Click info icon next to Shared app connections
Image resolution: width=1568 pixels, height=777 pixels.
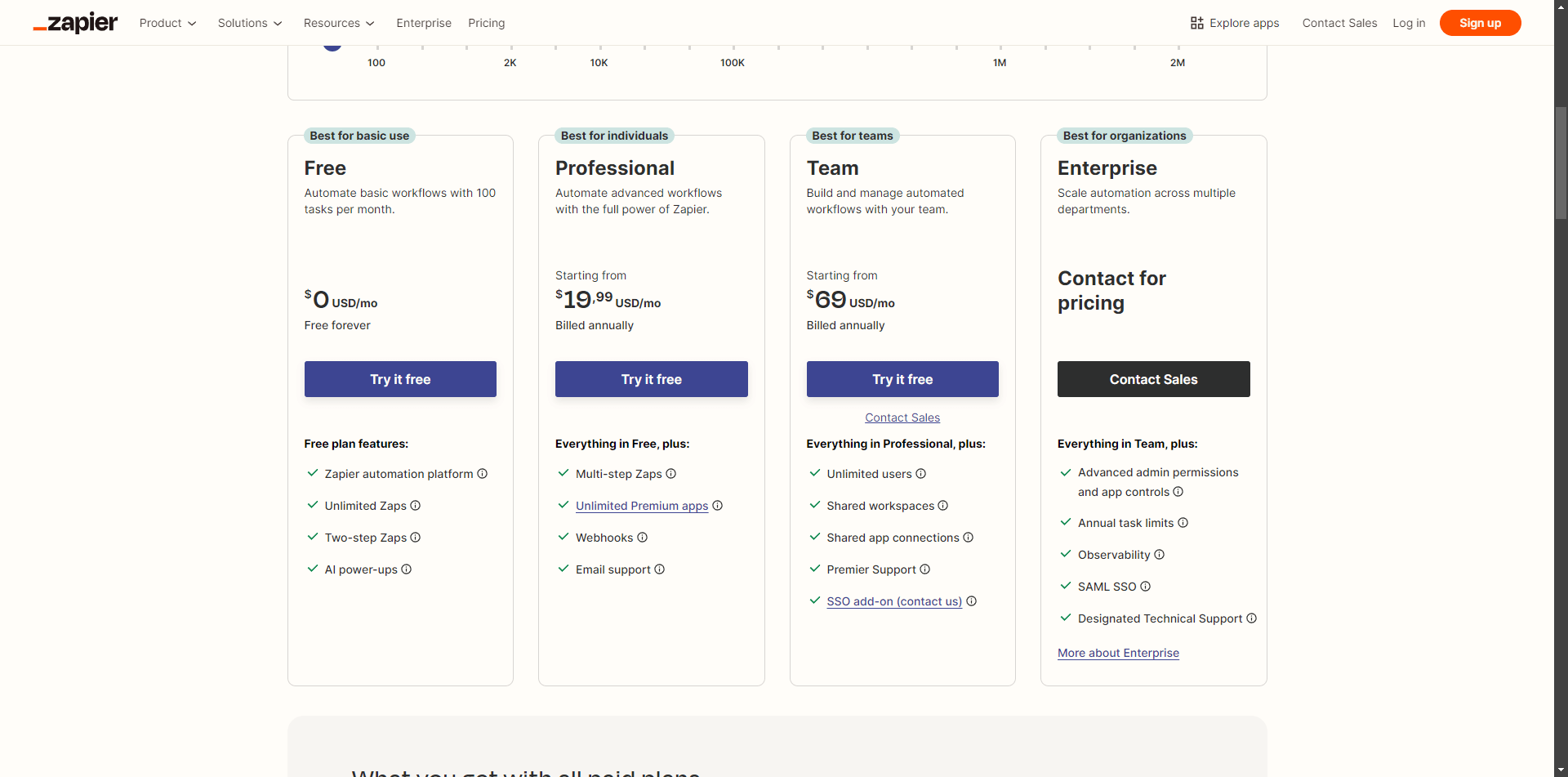969,538
